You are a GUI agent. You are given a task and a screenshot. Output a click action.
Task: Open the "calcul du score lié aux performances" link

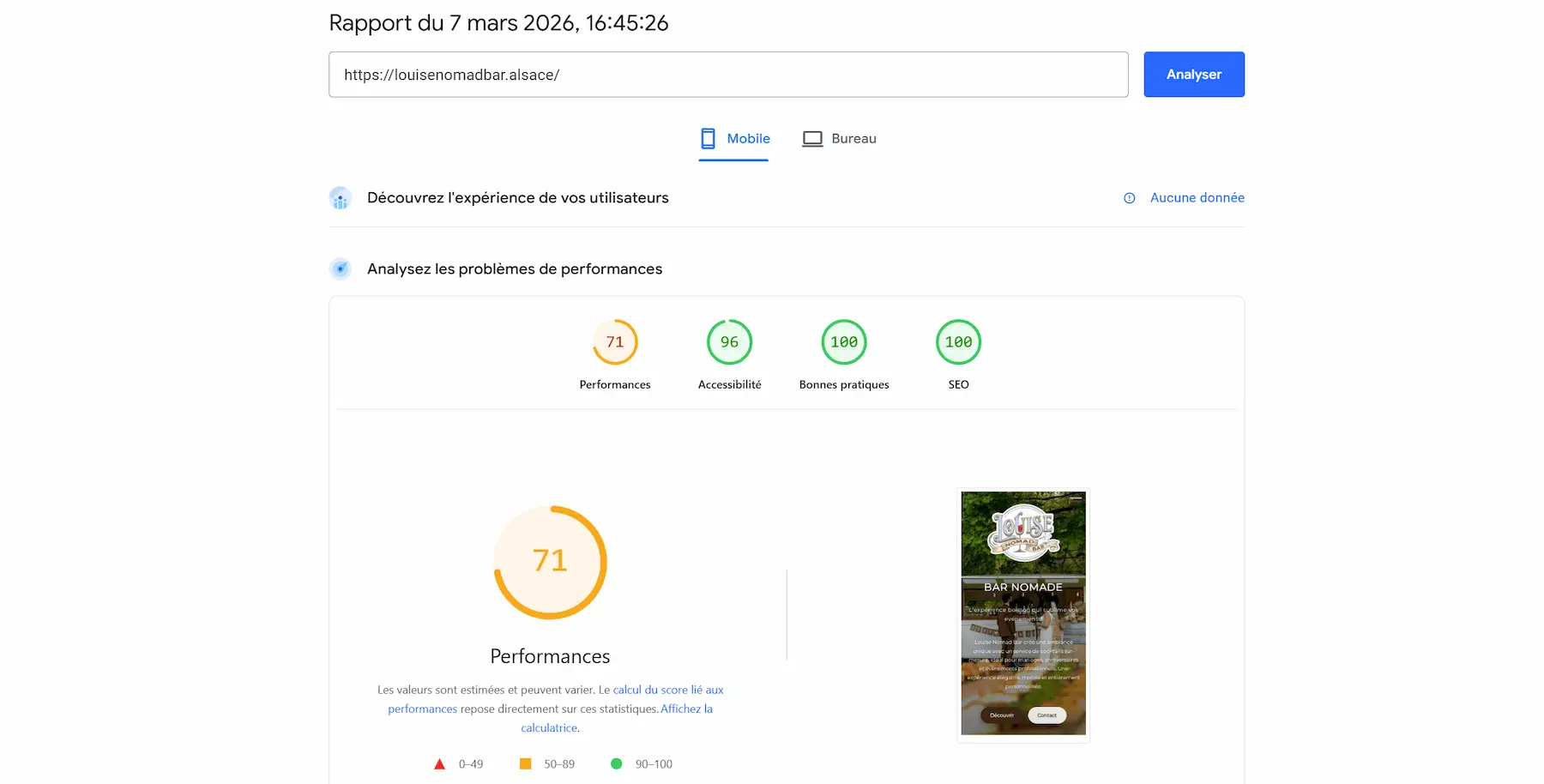coord(668,690)
